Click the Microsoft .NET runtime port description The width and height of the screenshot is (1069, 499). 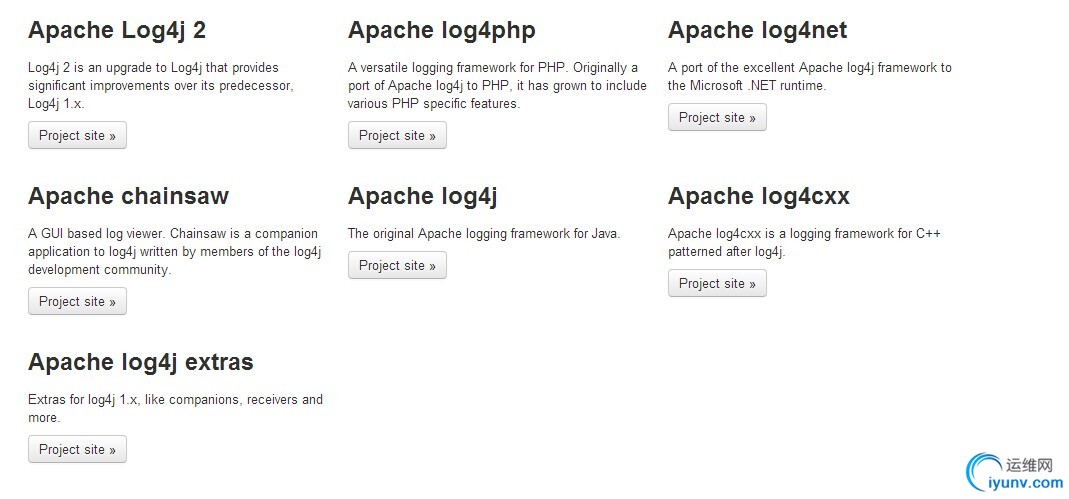tap(809, 77)
